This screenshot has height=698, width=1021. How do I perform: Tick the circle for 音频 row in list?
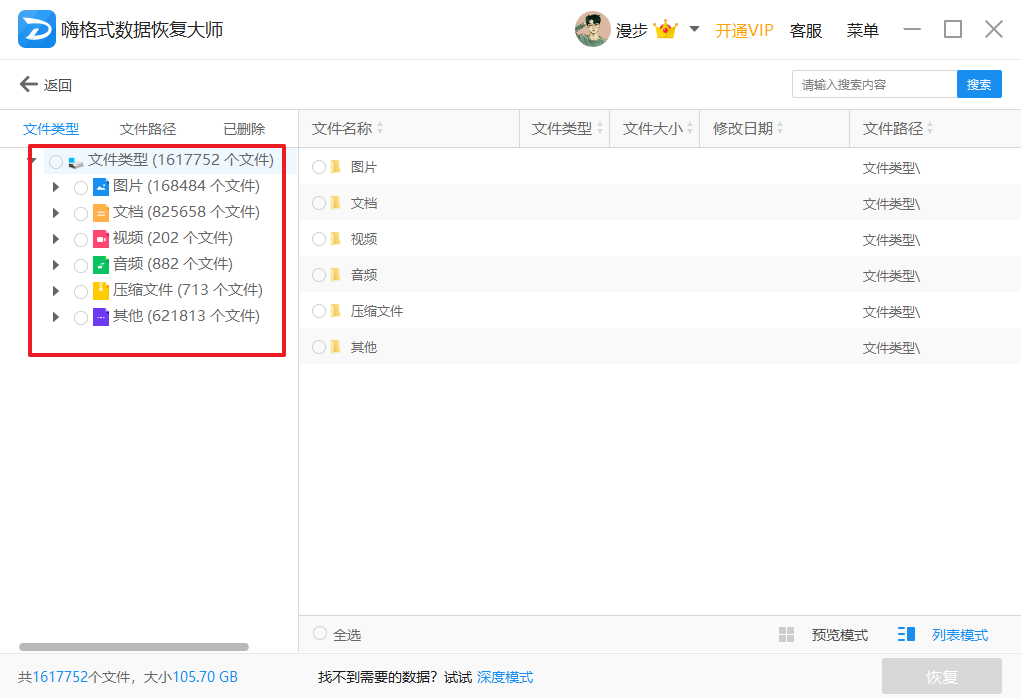[x=318, y=275]
